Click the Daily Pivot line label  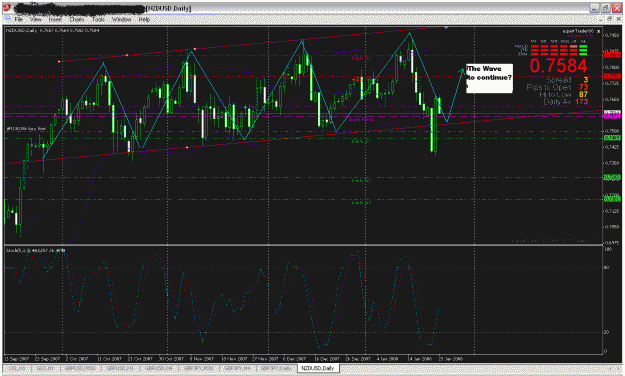362,119
